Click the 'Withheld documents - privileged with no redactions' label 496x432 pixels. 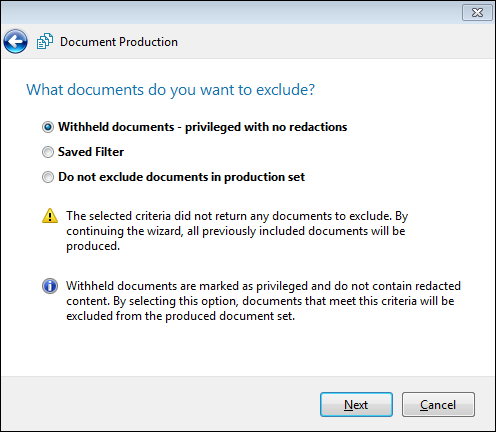tap(203, 127)
